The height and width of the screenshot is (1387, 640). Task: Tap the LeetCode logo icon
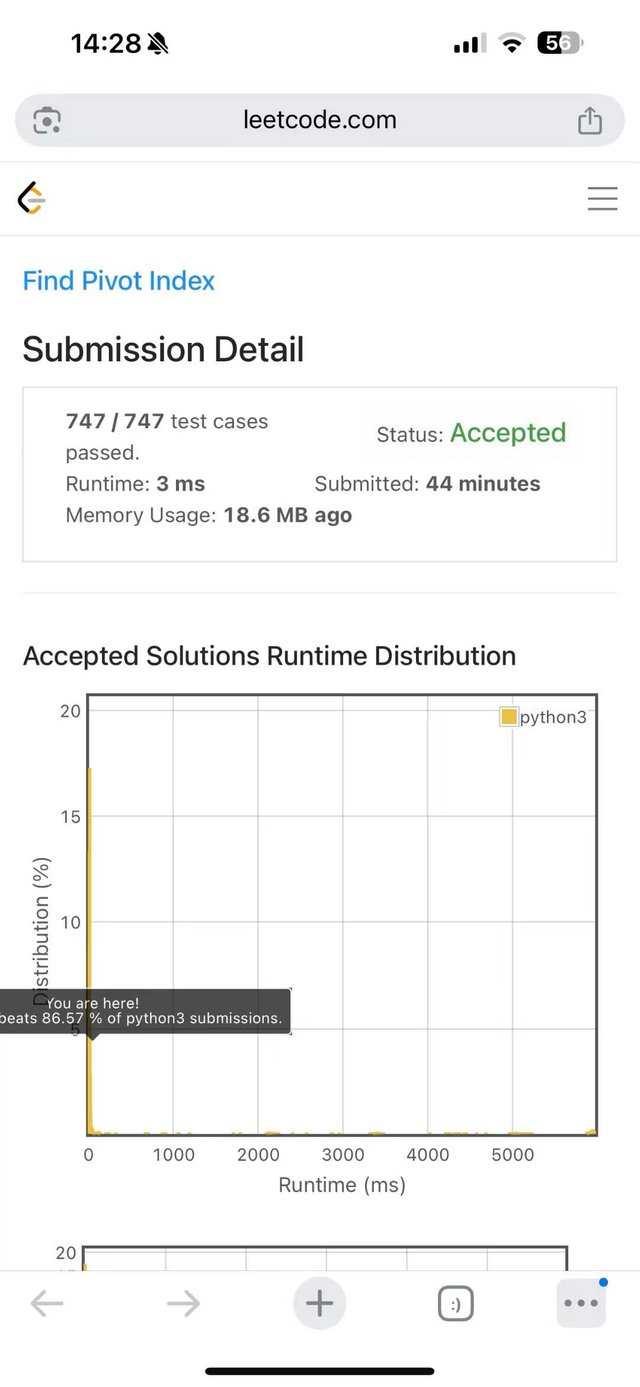tap(32, 199)
